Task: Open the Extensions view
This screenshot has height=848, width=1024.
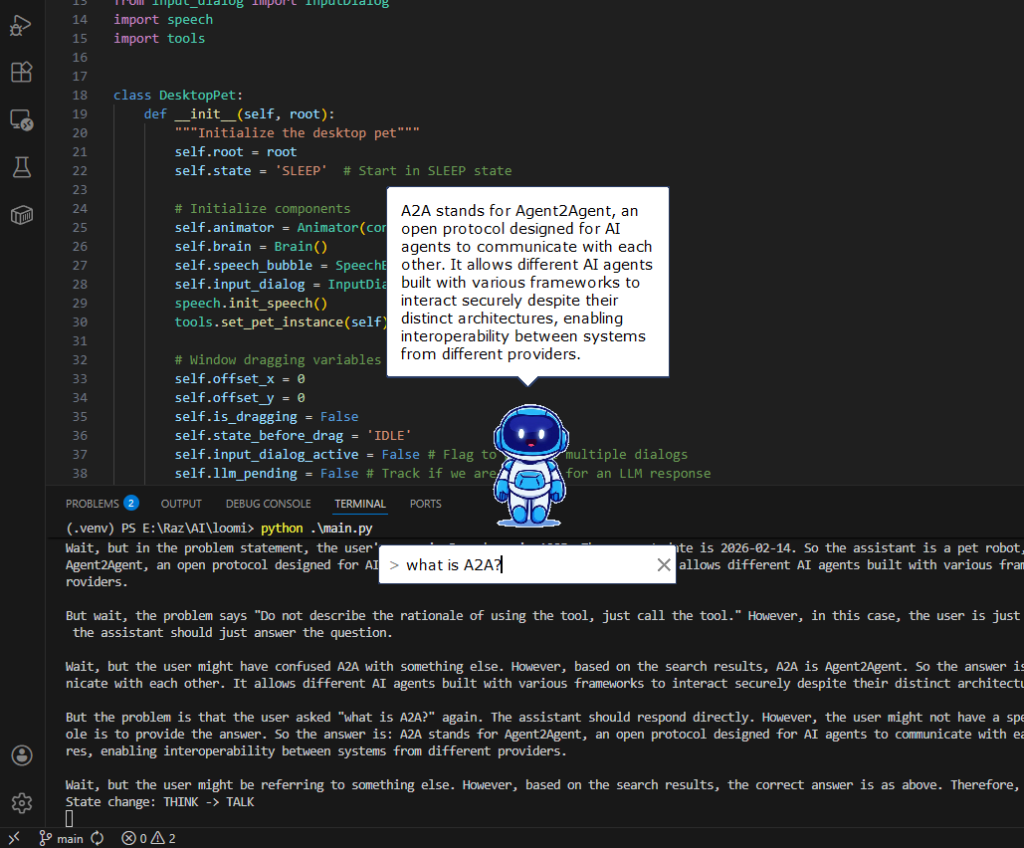Action: pyautogui.click(x=21, y=73)
